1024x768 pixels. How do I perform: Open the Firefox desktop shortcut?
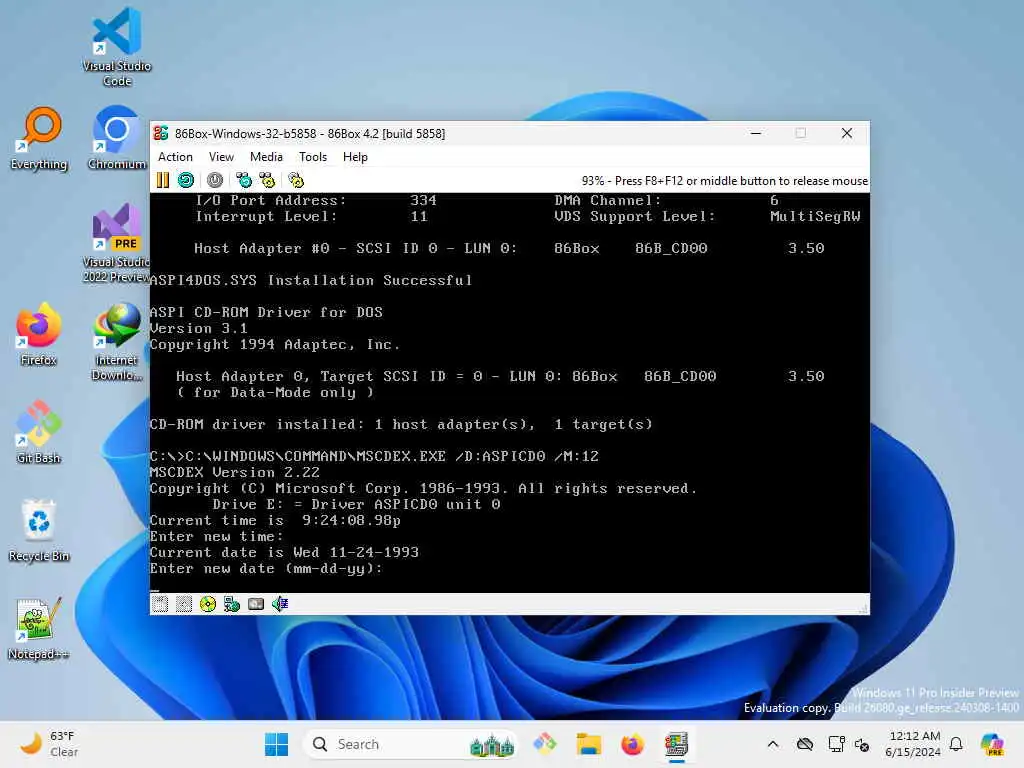point(39,334)
